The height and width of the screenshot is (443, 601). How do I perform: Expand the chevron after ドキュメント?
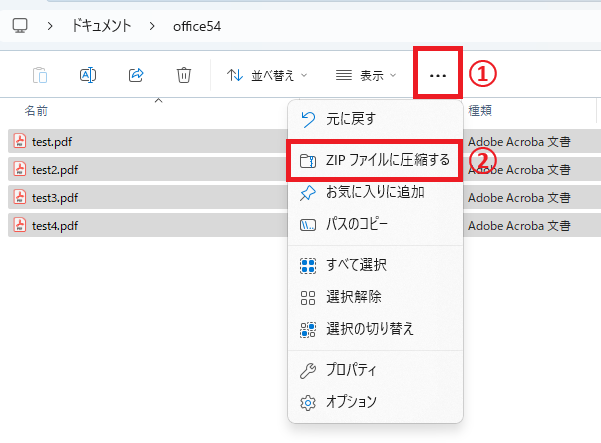[152, 26]
